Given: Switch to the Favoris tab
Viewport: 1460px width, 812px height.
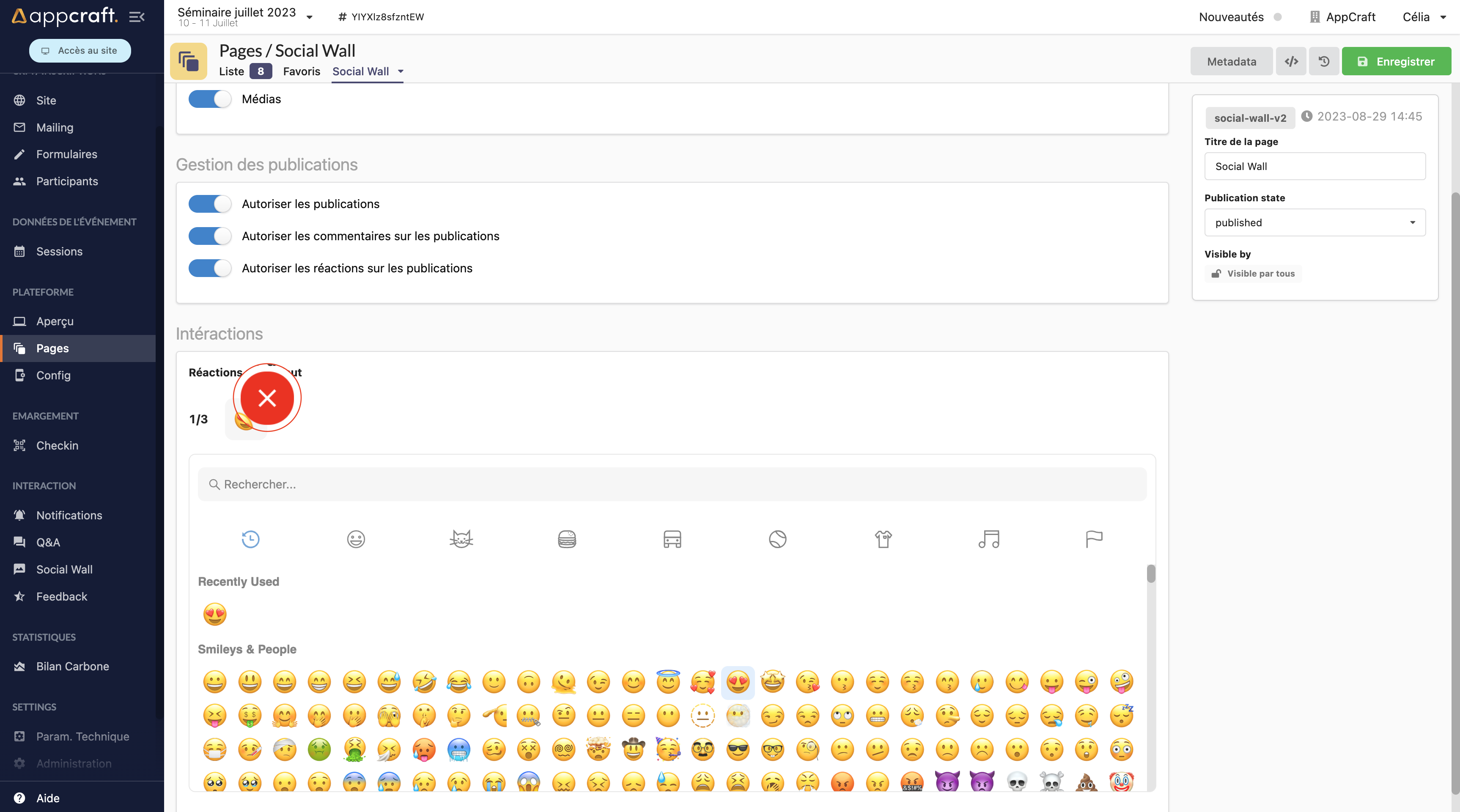Looking at the screenshot, I should pos(302,71).
